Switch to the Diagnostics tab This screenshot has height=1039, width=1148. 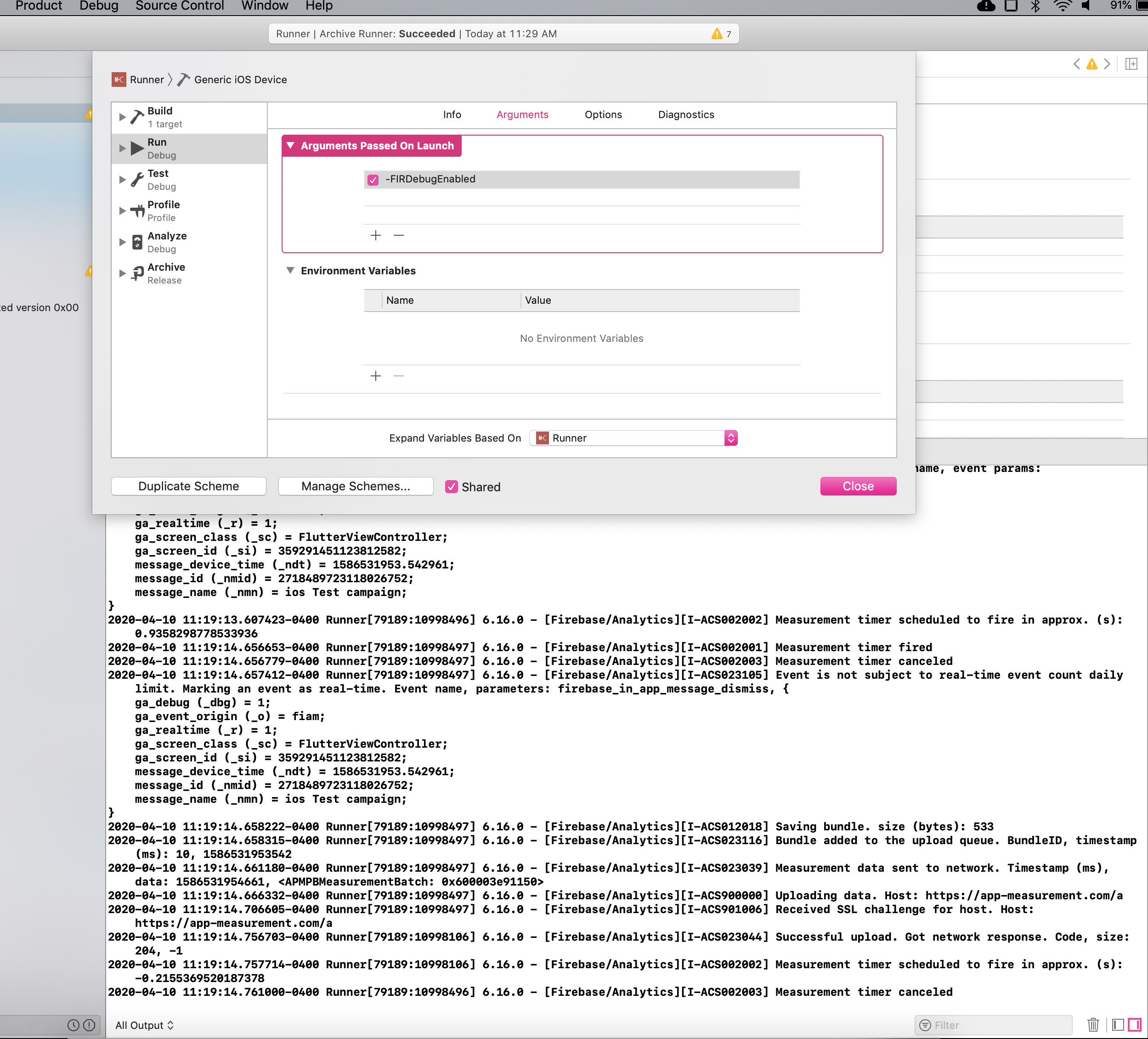point(685,114)
